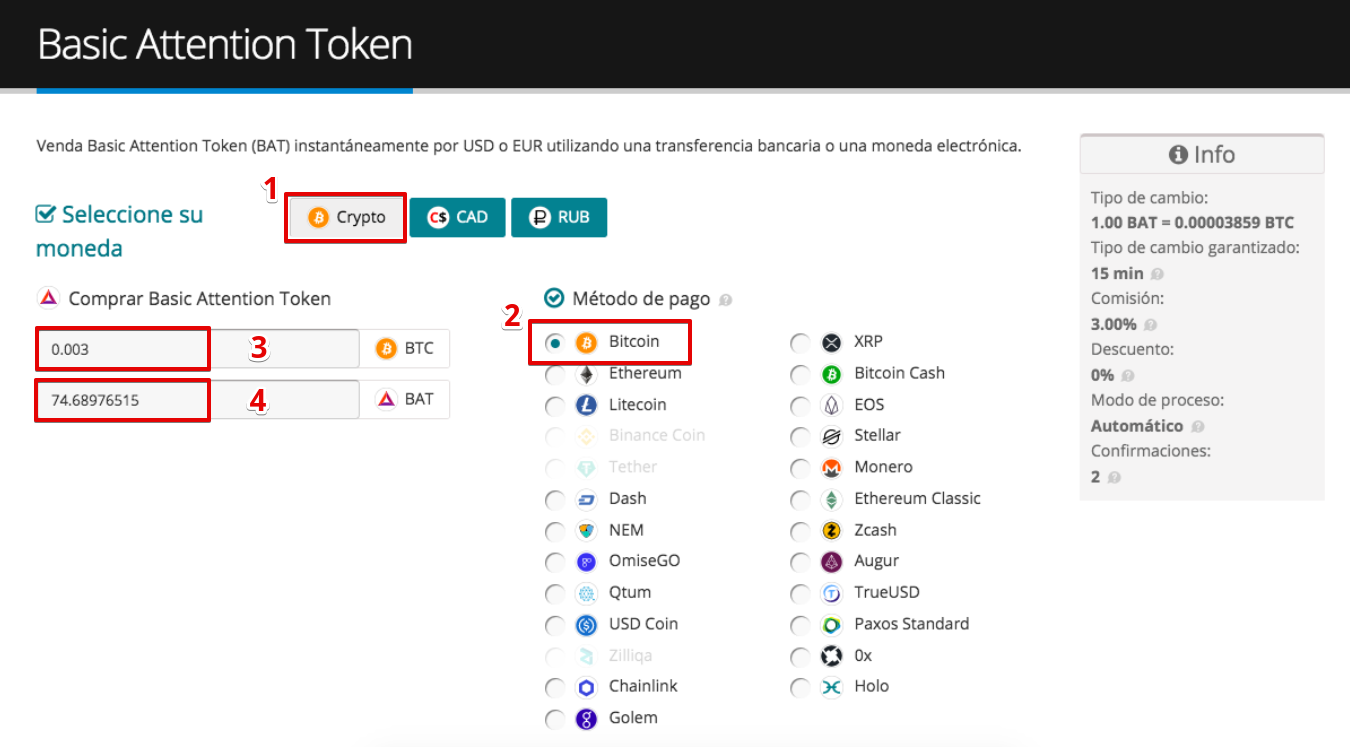
Task: Click the Bitcoin orange coin icon
Action: (586, 342)
